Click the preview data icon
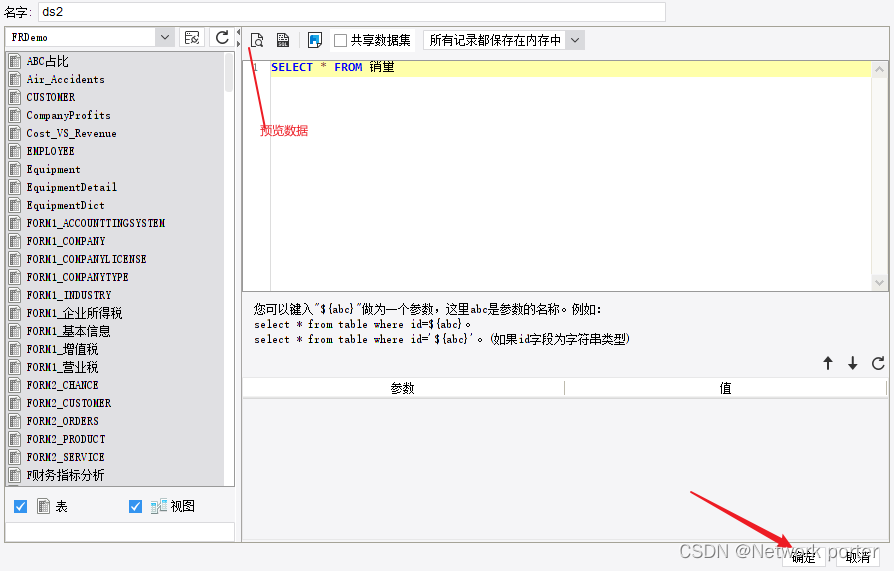The width and height of the screenshot is (894, 571). pyautogui.click(x=257, y=40)
